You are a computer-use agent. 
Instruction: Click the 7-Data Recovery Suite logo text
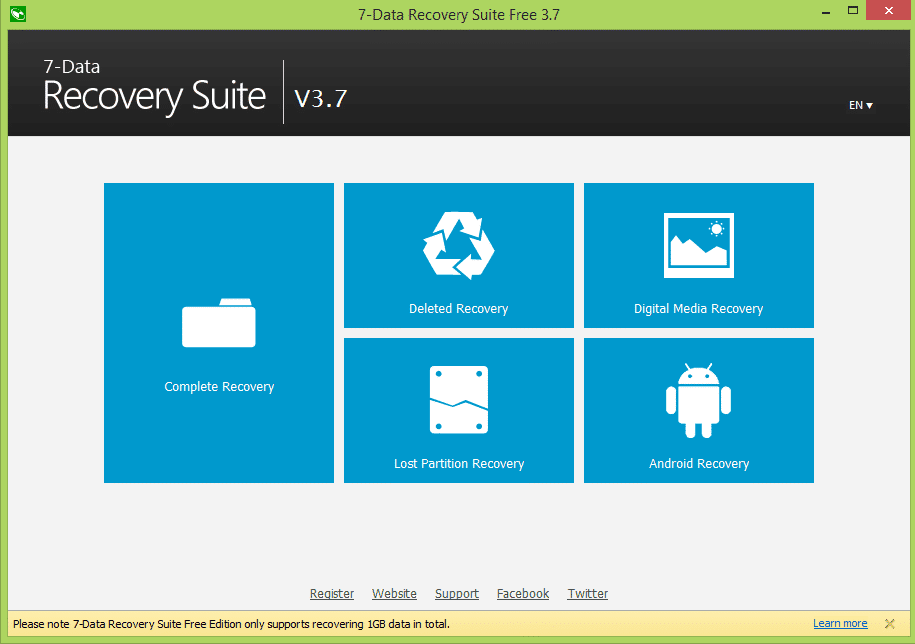[x=155, y=87]
